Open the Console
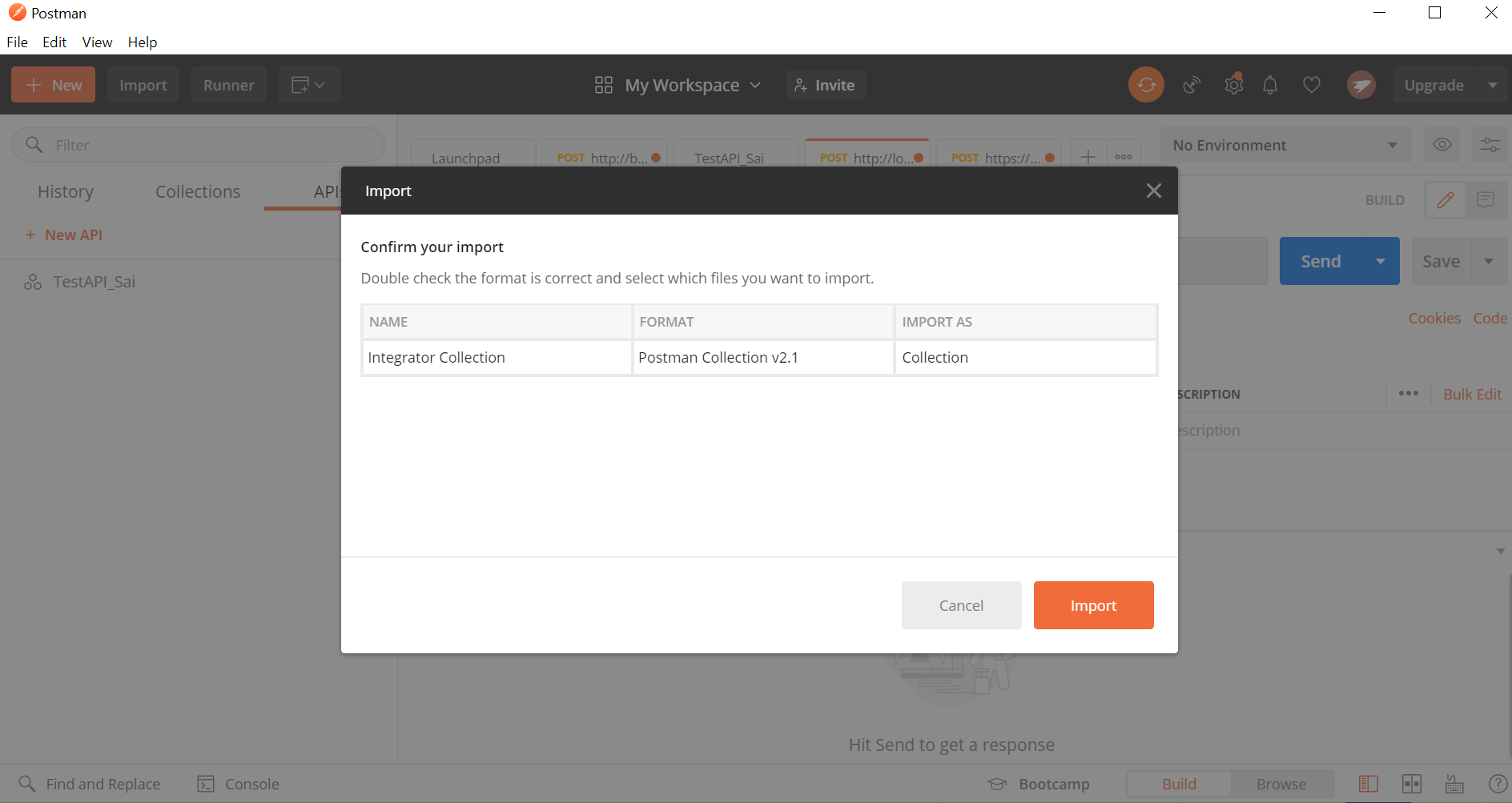1512x803 pixels. tap(239, 784)
